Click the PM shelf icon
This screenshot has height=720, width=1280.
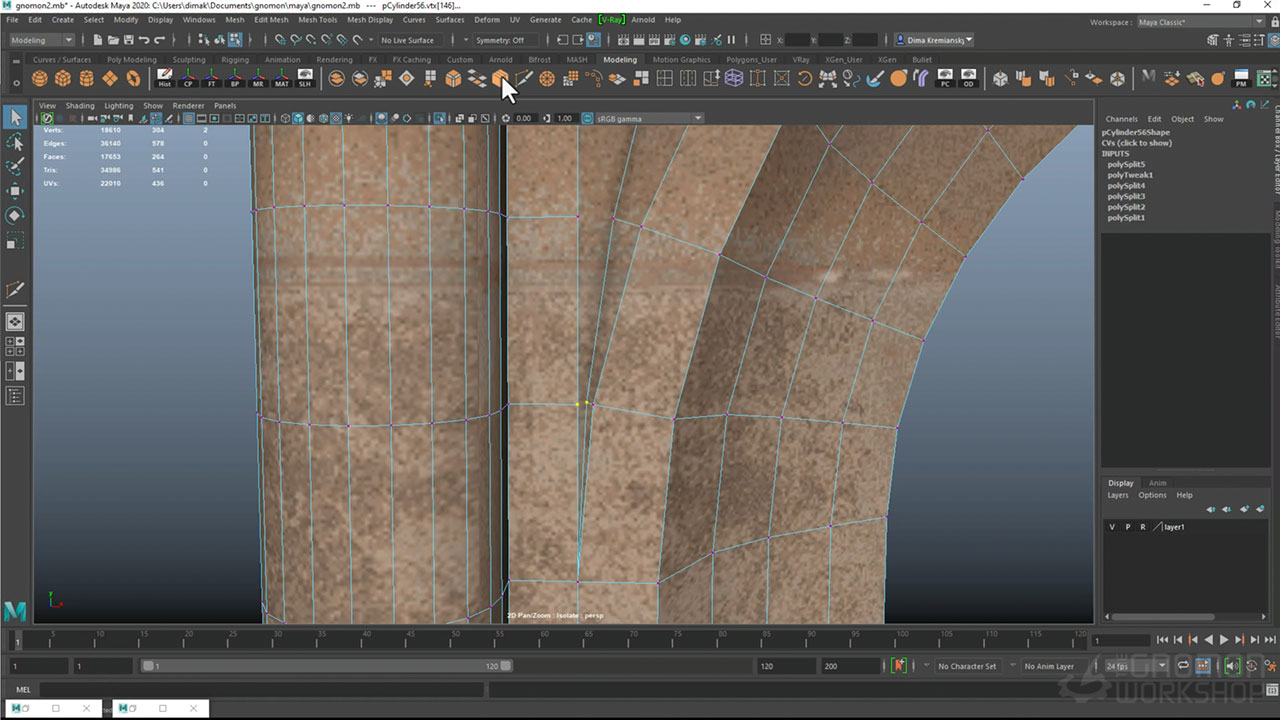click(x=1241, y=78)
